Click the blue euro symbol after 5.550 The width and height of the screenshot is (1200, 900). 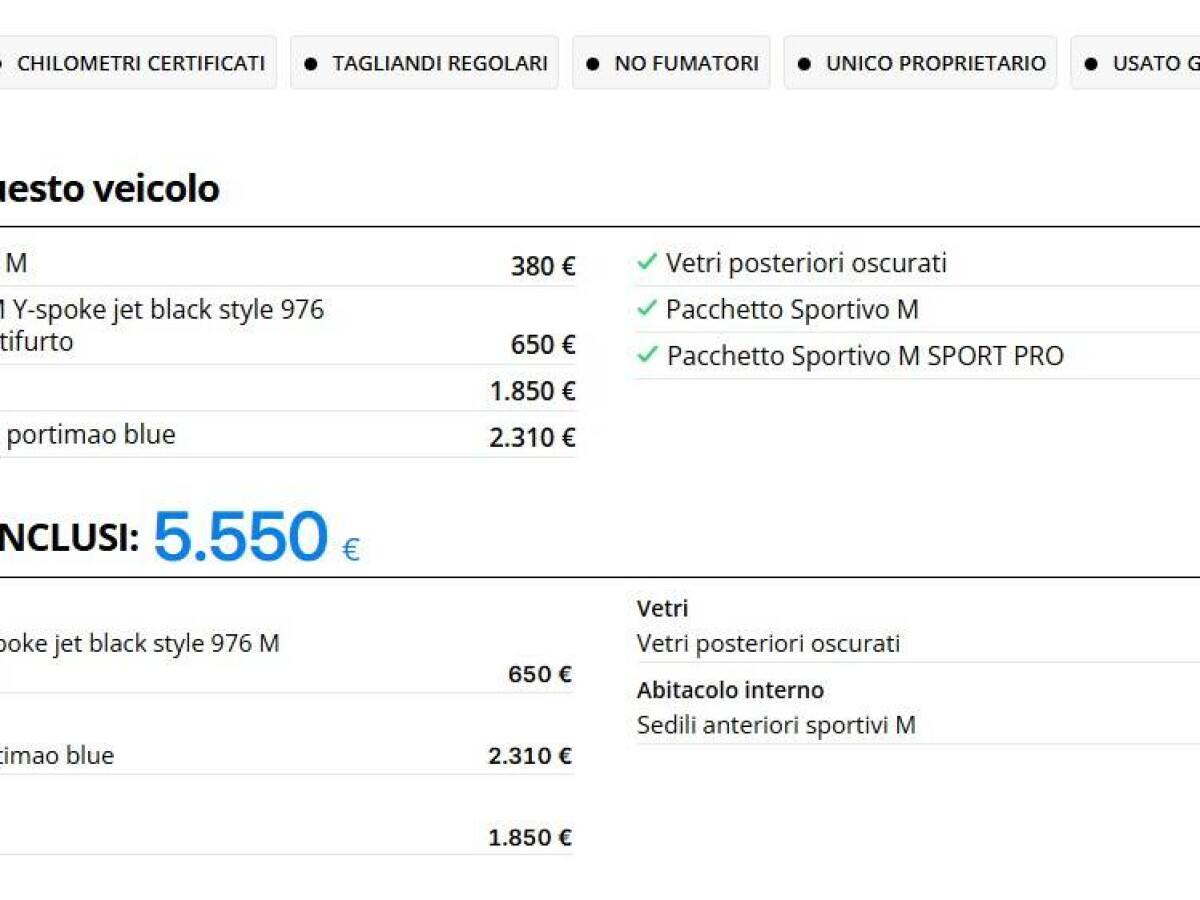[x=350, y=549]
